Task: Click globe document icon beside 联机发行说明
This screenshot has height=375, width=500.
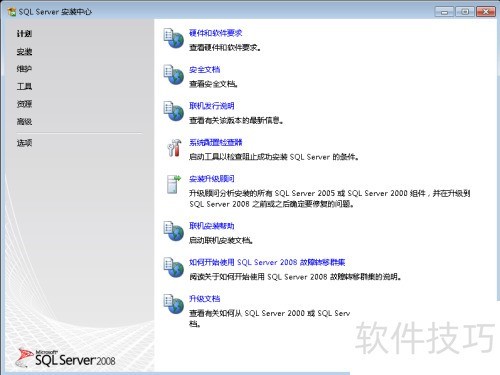Action: (173, 111)
